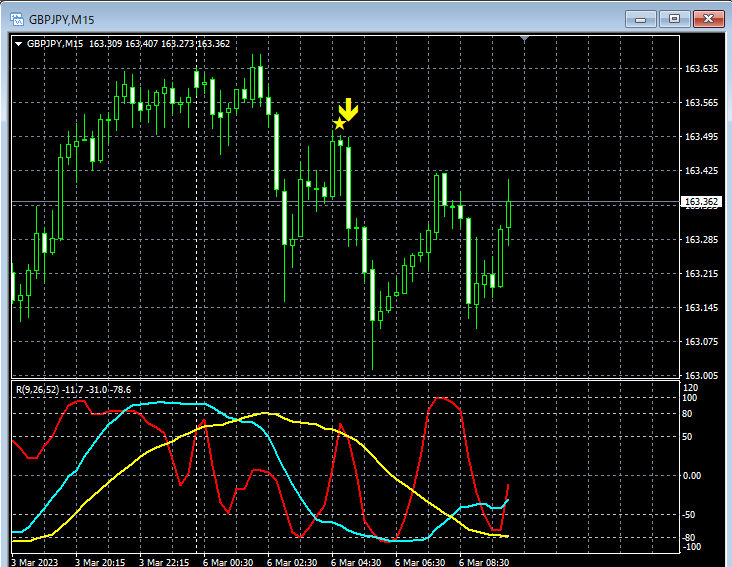
Task: Click the current price label 163.362
Action: coord(701,202)
